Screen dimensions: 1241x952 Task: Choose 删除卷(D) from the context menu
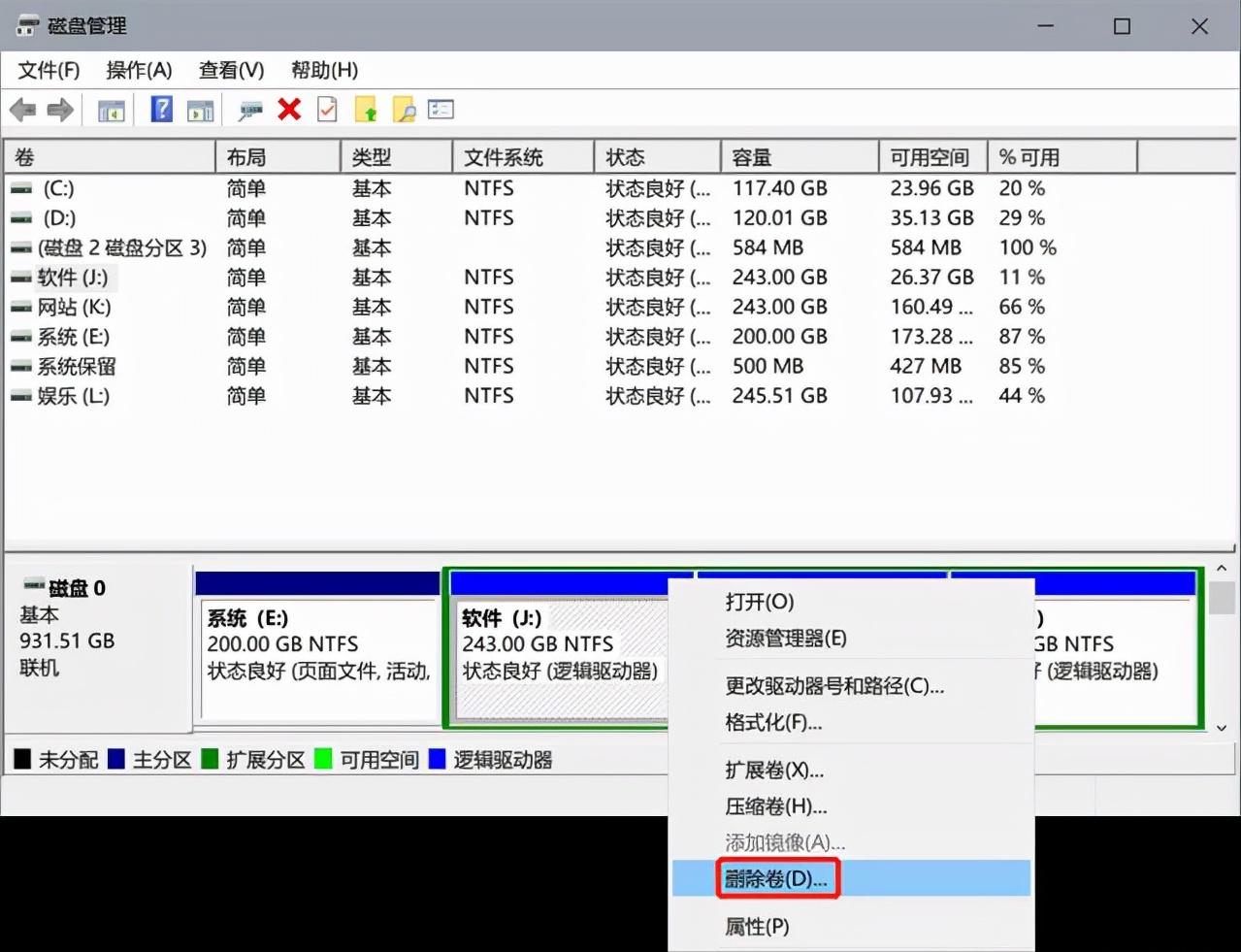pos(776,877)
